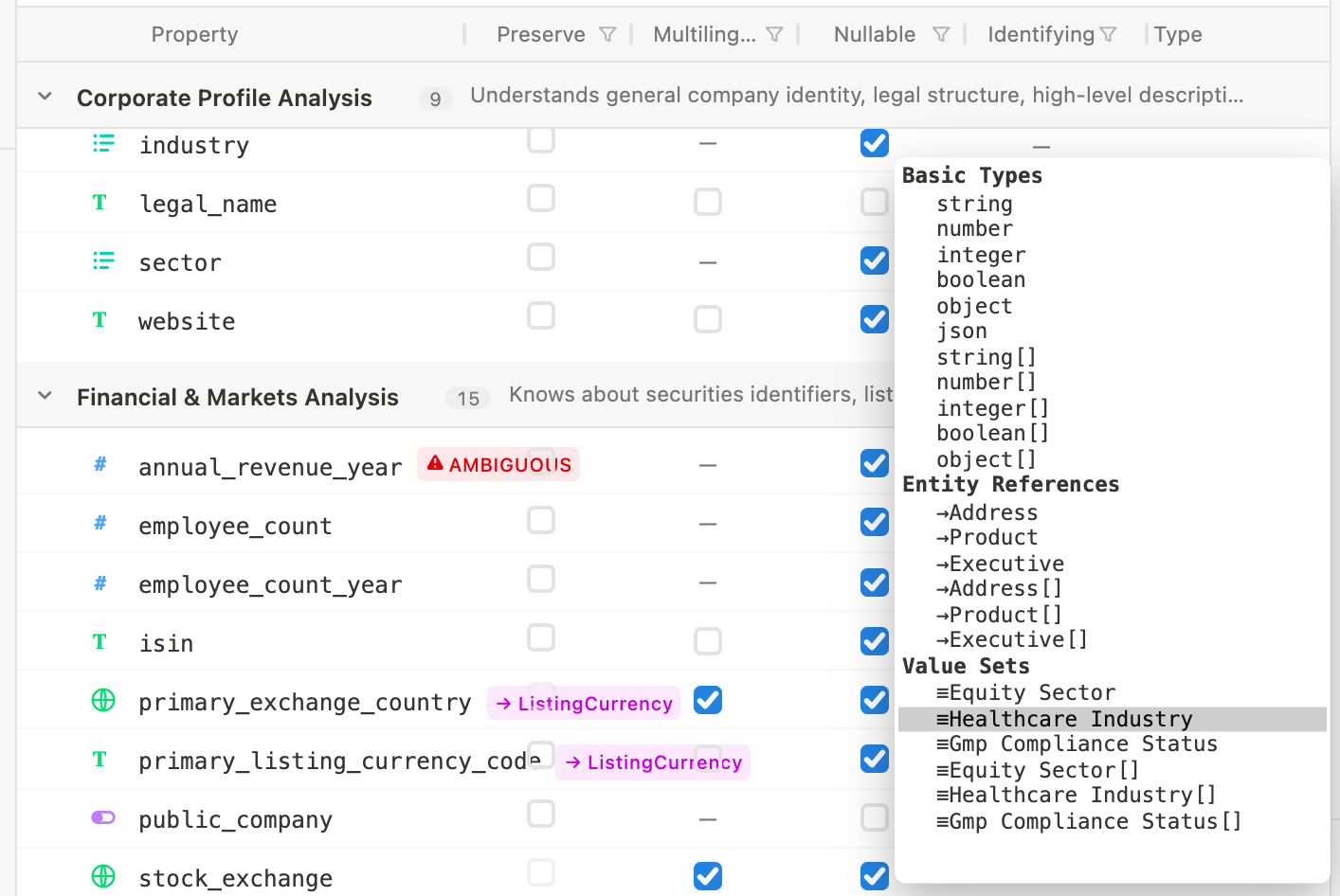Open the Nullable column filter

941,35
